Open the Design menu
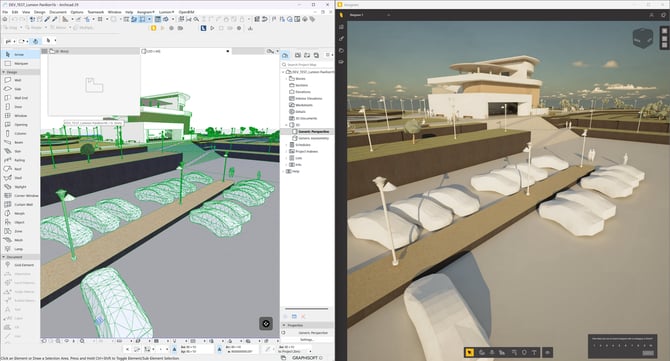The image size is (670, 361). click(40, 12)
